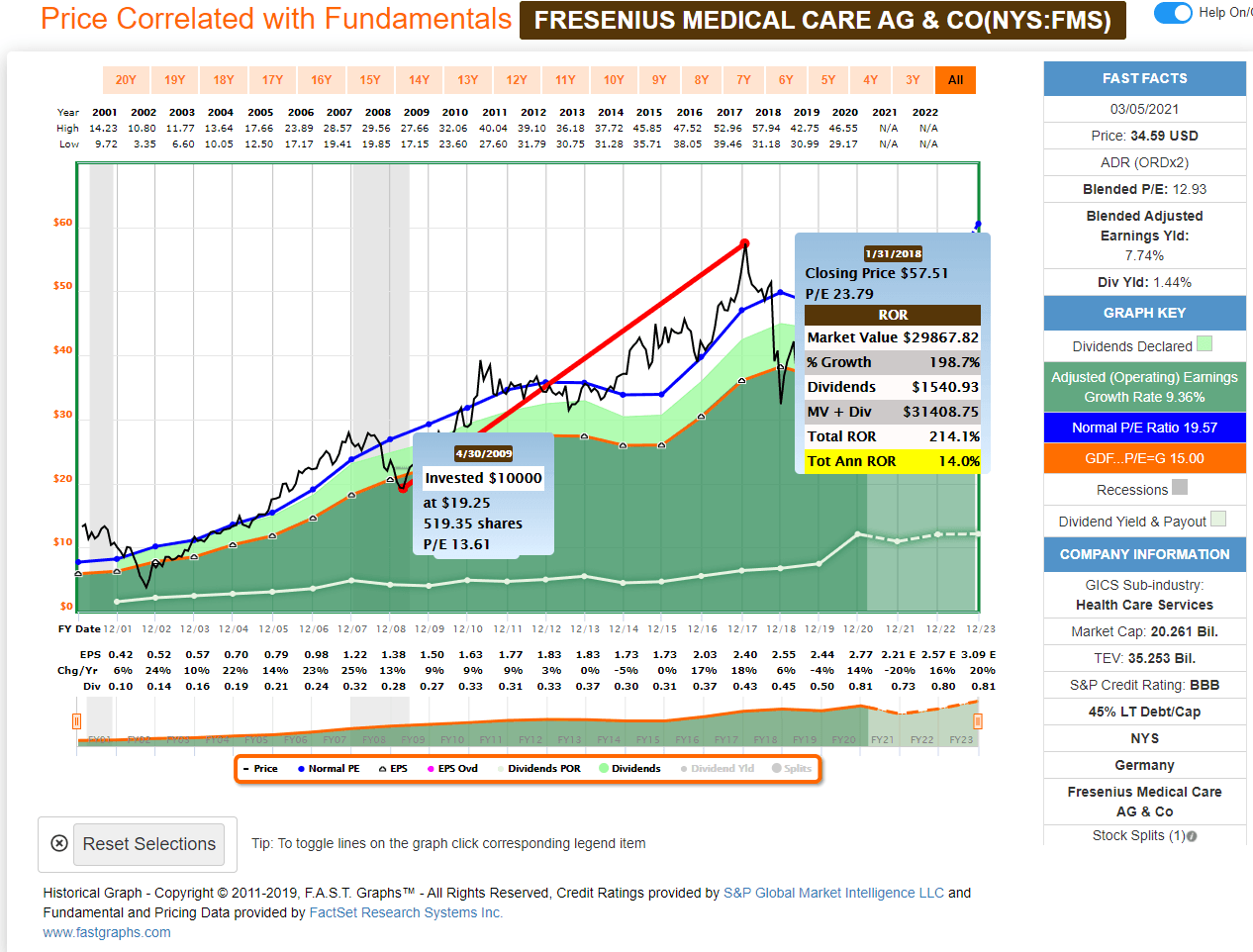Click Dividends Declared green swatch

point(1205,344)
